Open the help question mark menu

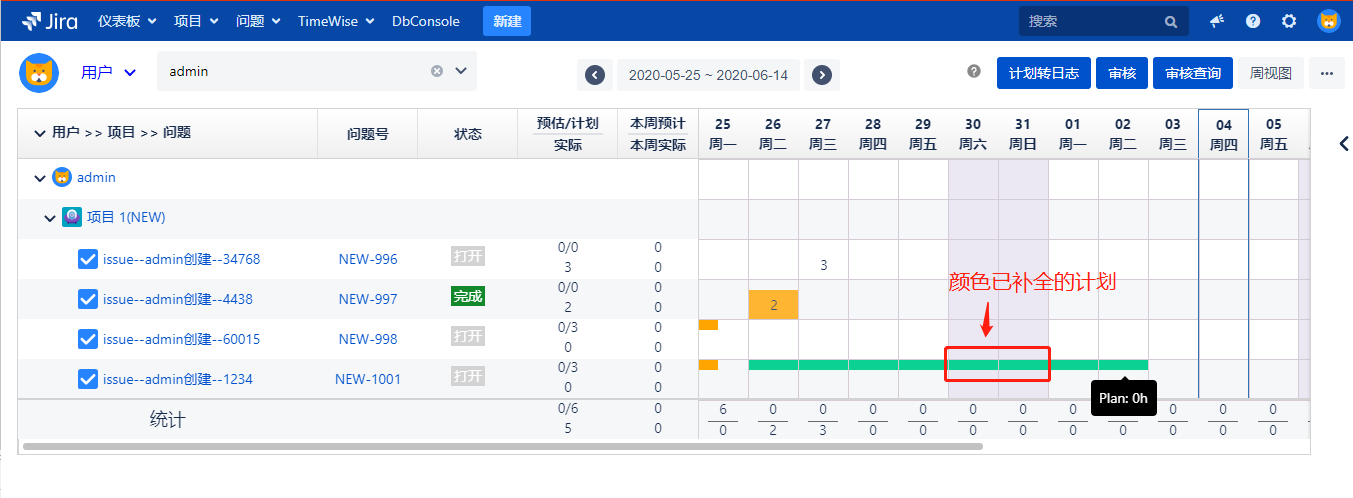pos(1253,21)
